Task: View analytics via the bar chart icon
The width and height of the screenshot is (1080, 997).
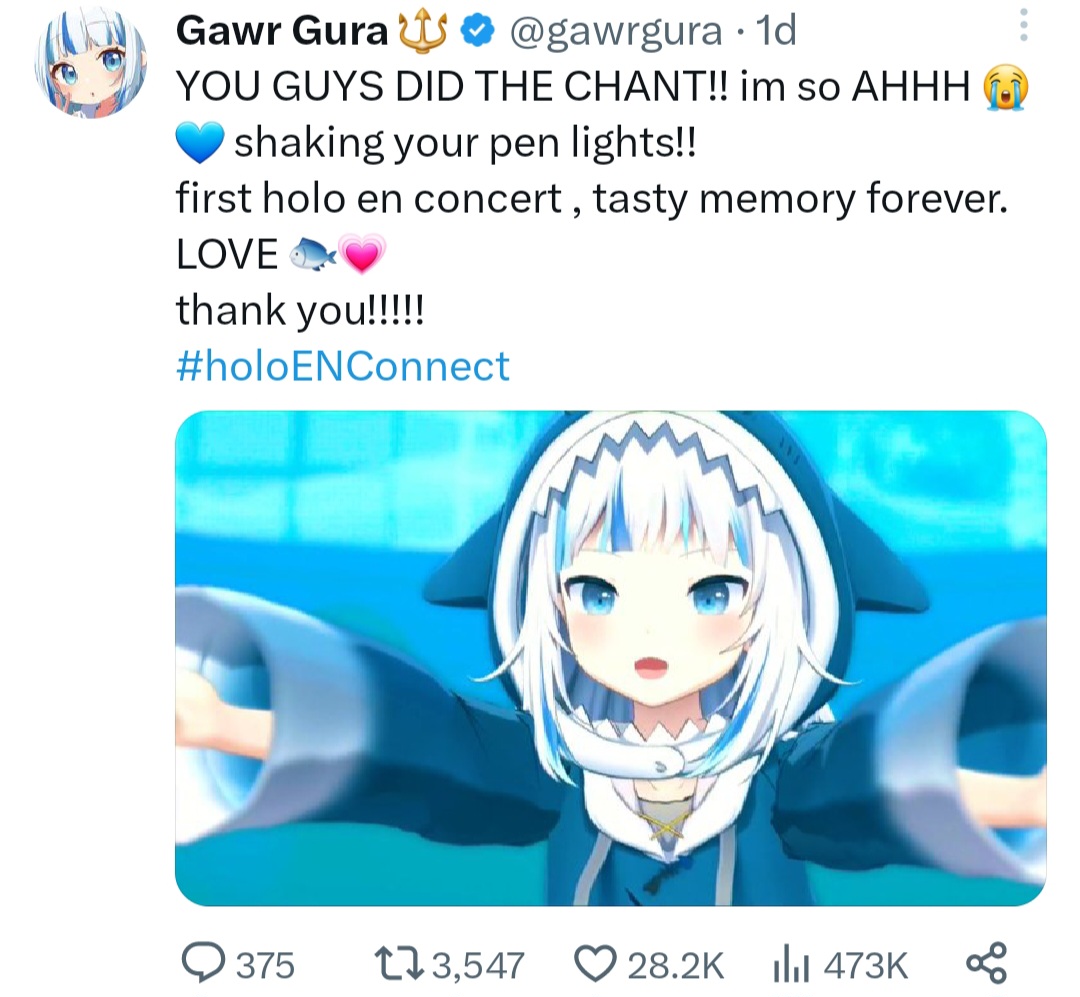Action: point(790,963)
